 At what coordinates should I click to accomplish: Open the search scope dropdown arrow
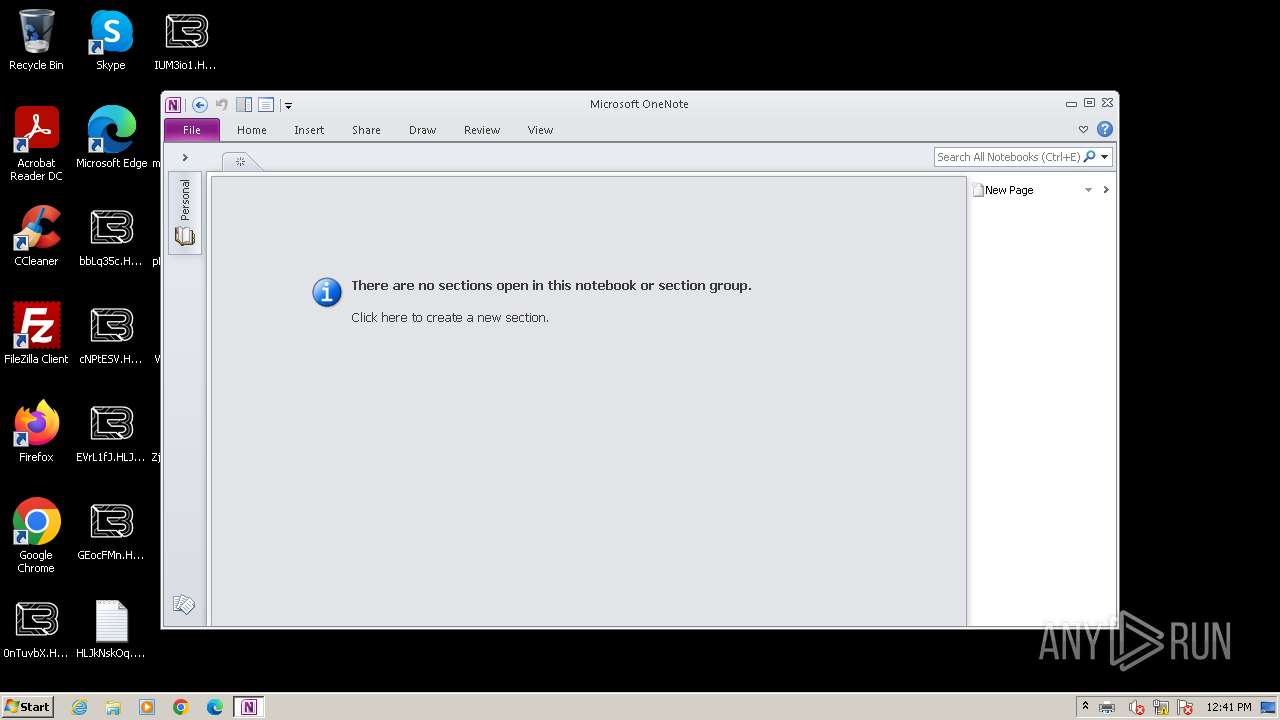click(1105, 157)
